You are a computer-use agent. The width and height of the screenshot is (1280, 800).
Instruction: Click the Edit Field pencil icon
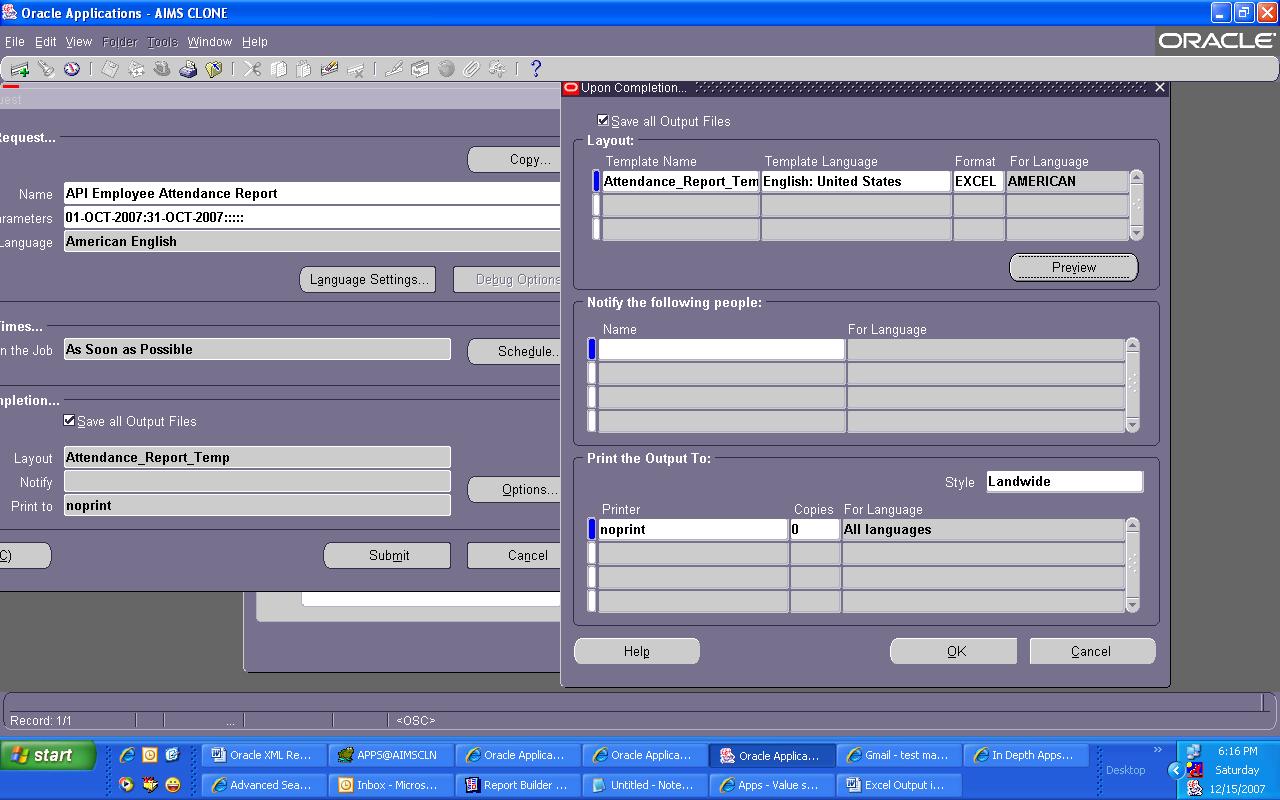point(394,69)
